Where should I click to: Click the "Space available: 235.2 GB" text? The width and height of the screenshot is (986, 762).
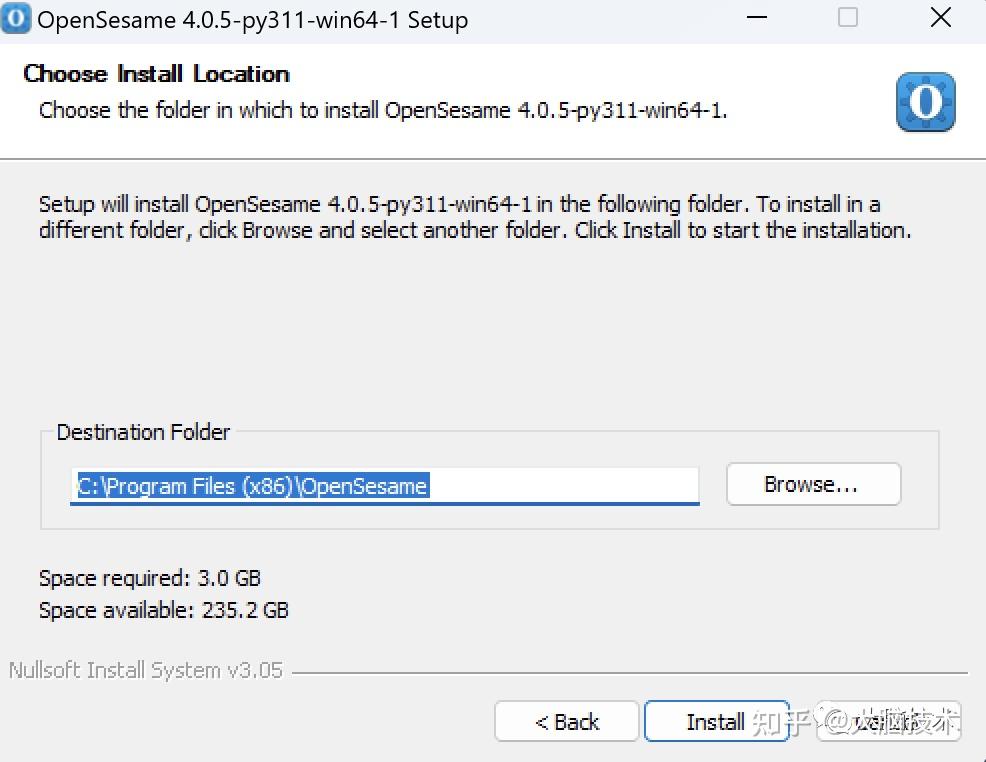coord(164,610)
